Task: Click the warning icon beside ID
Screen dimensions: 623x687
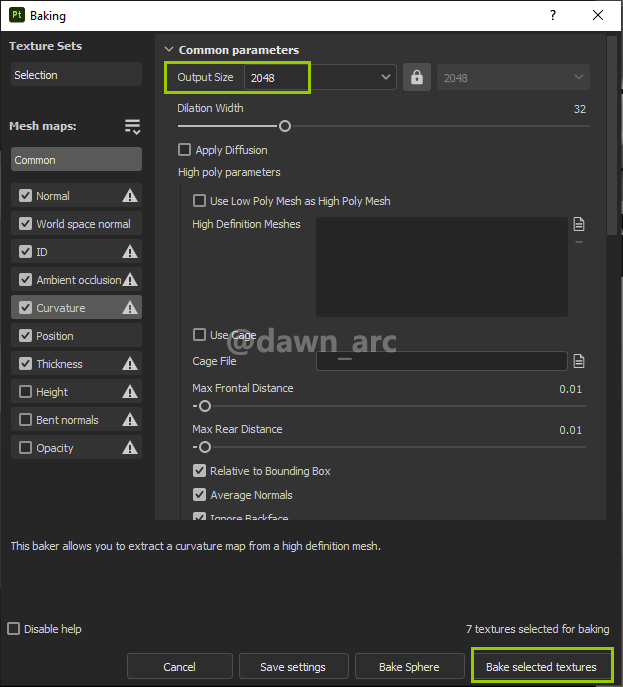Action: pyautogui.click(x=130, y=251)
